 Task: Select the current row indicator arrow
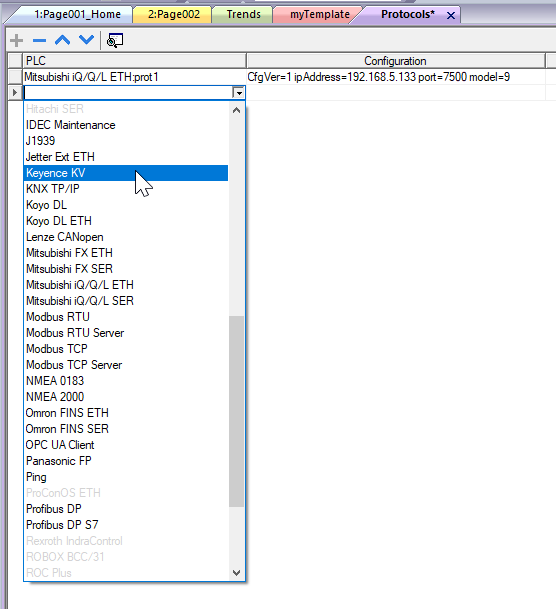coord(15,93)
